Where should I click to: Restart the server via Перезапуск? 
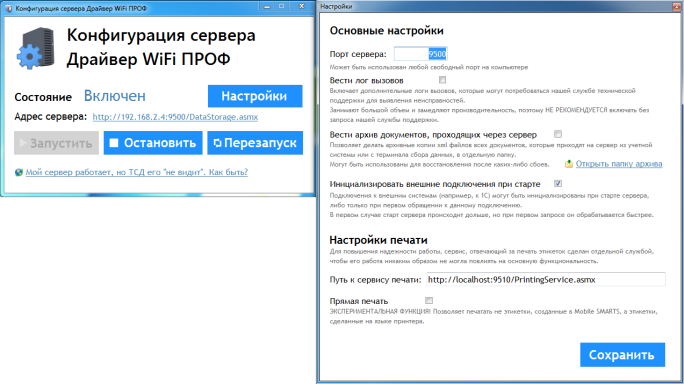[x=255, y=143]
